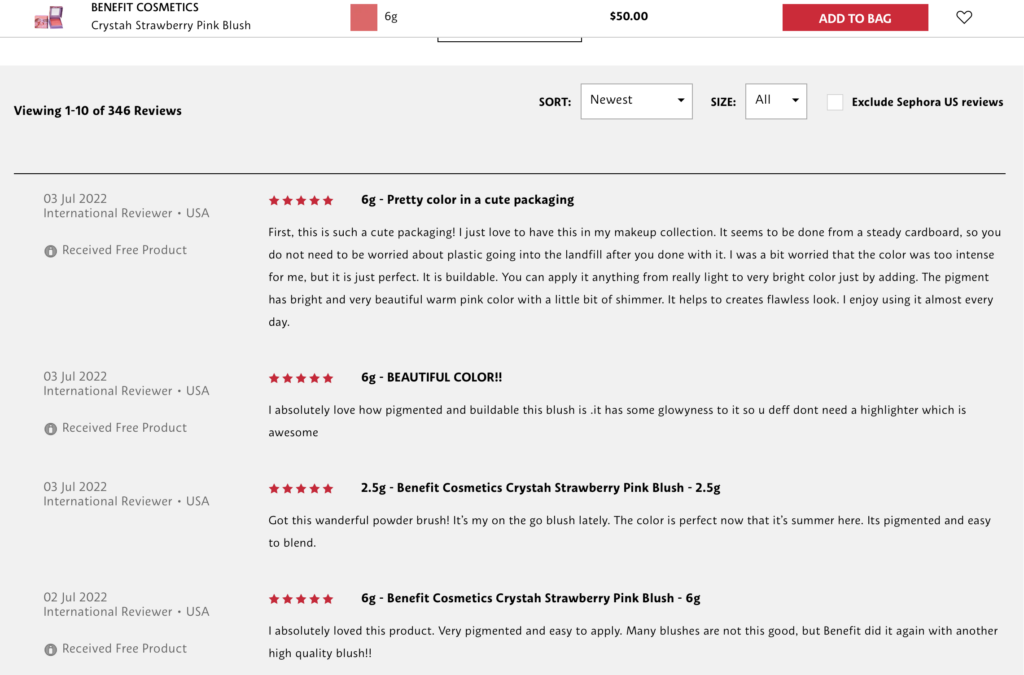
Task: Open the product thumbnail image
Action: [x=48, y=17]
